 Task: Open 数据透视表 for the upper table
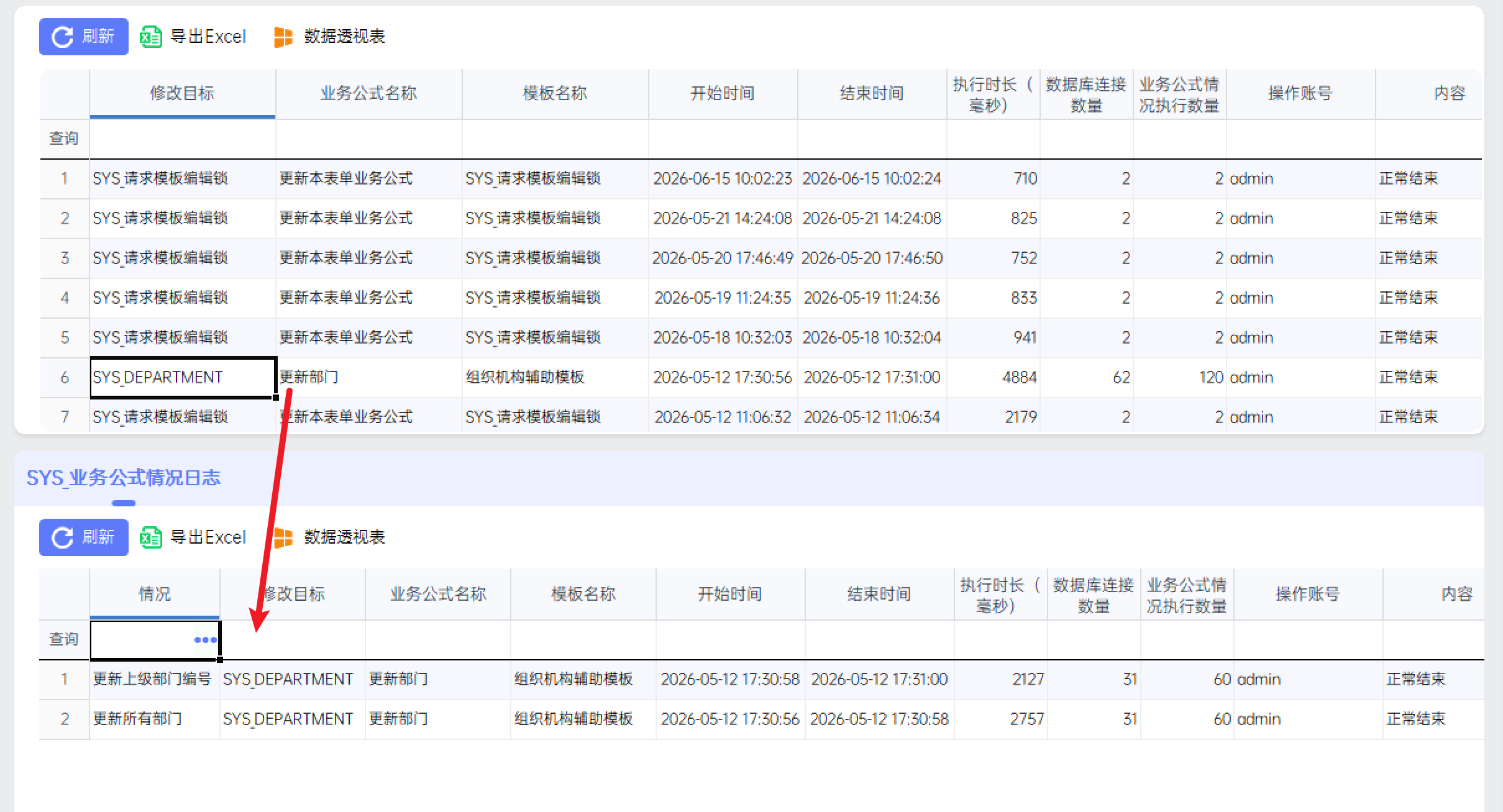[329, 37]
